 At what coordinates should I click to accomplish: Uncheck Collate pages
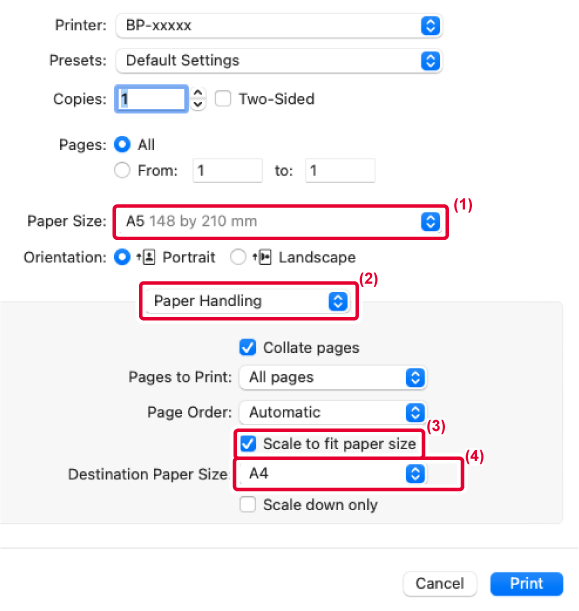tap(248, 348)
